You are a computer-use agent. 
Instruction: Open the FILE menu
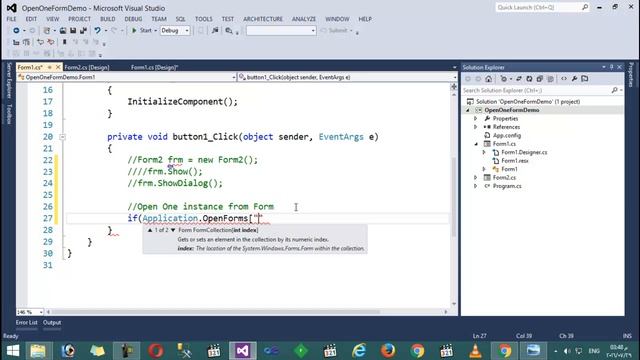tap(11, 19)
